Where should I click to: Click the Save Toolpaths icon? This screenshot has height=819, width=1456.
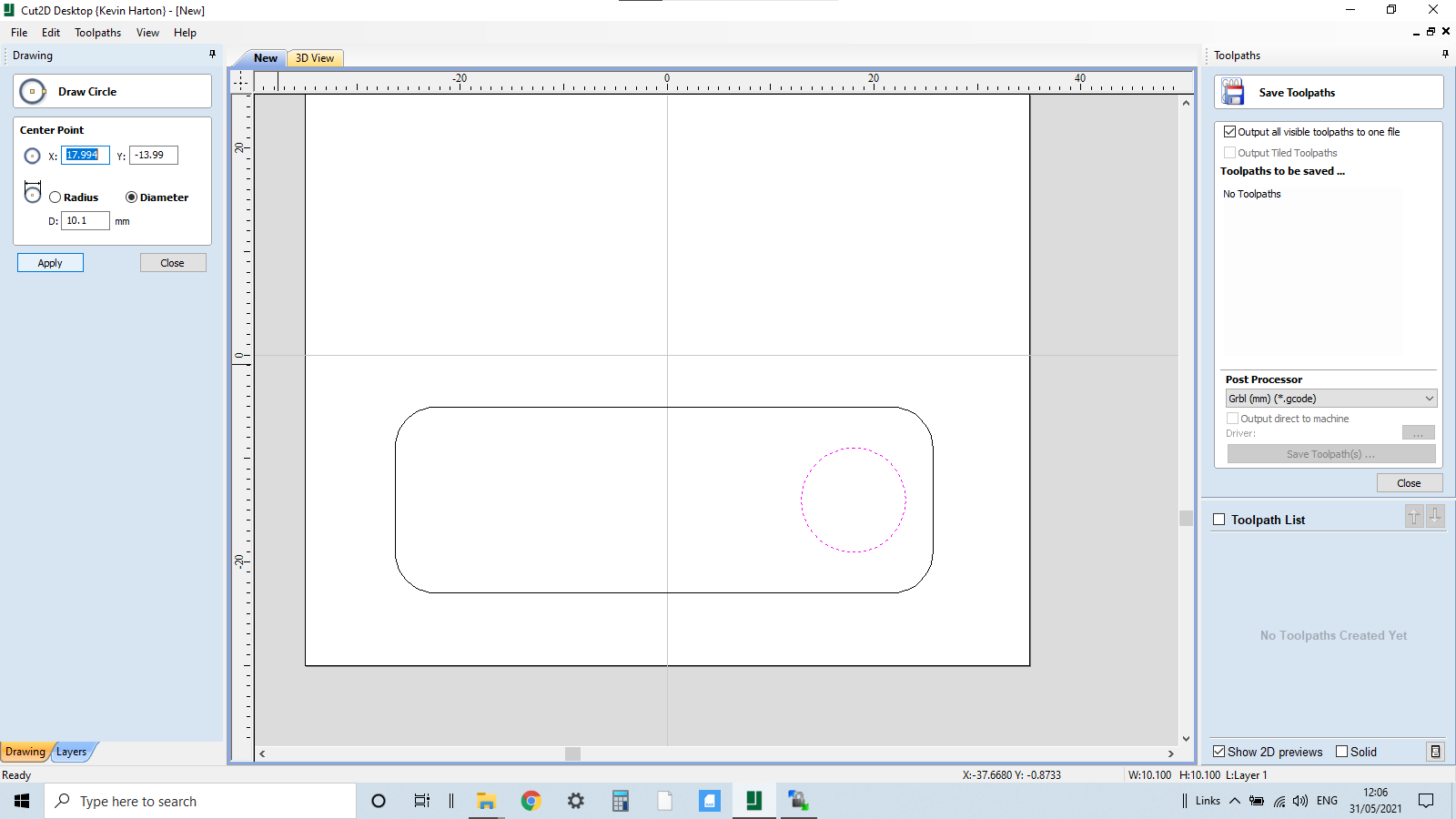click(1232, 91)
